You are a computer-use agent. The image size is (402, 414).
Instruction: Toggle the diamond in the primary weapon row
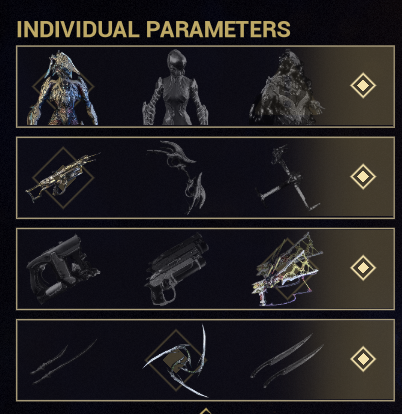tap(363, 177)
